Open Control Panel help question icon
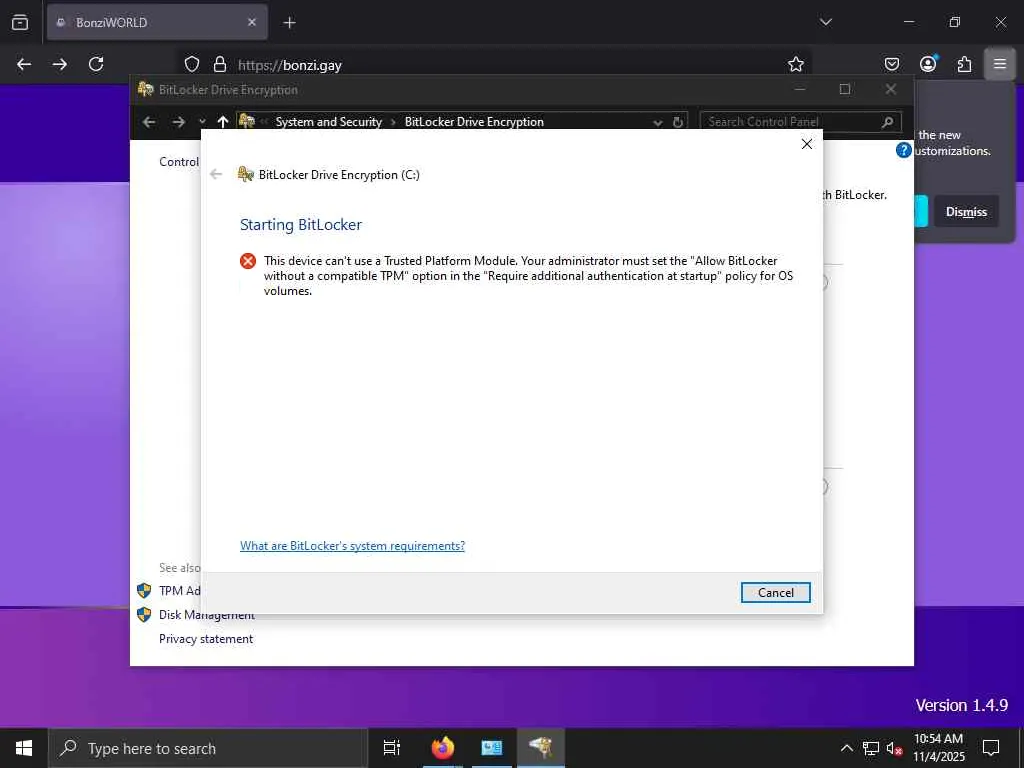This screenshot has height=768, width=1024. coord(903,150)
